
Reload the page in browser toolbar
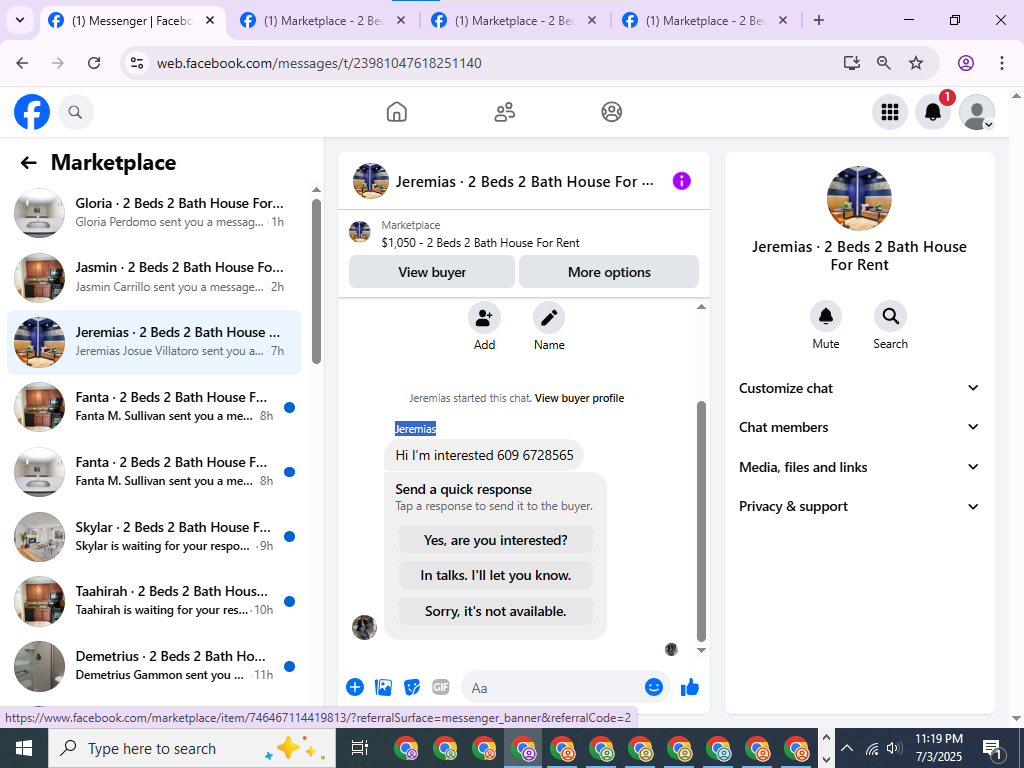94,63
